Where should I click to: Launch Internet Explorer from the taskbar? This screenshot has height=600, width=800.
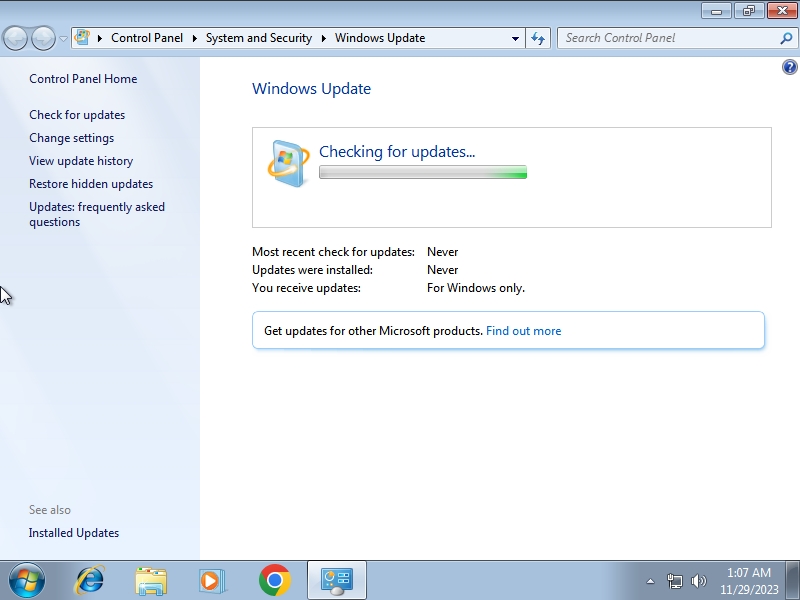(x=90, y=581)
